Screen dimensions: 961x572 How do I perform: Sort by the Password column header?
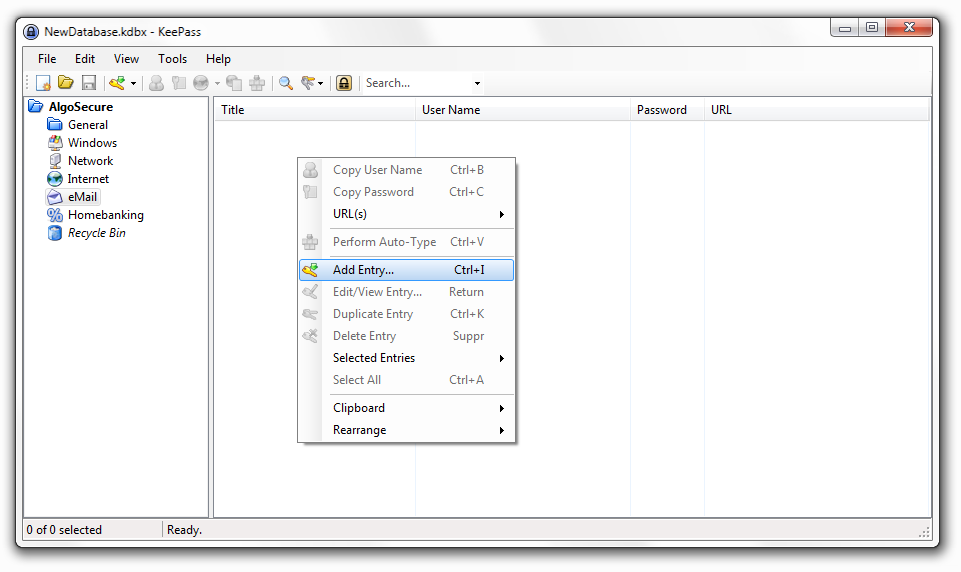(x=667, y=110)
